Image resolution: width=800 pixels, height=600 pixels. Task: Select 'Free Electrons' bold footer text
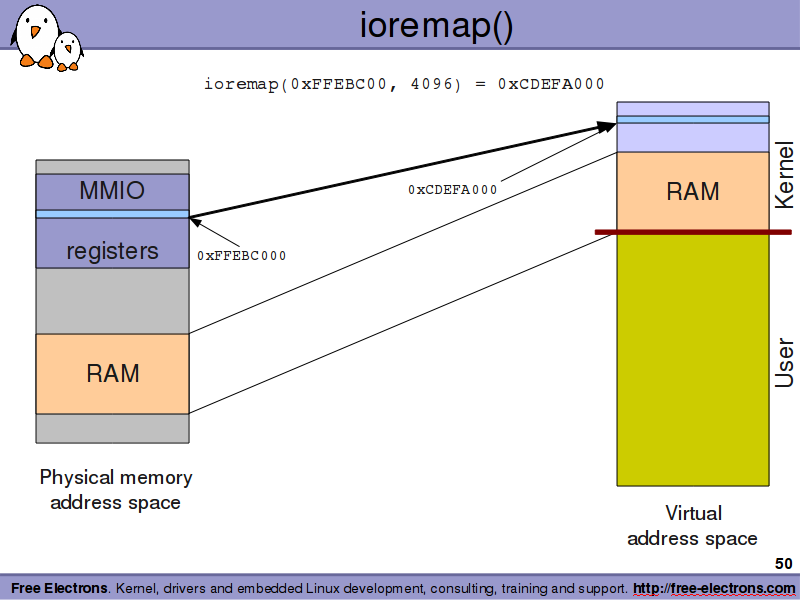pyautogui.click(x=59, y=588)
